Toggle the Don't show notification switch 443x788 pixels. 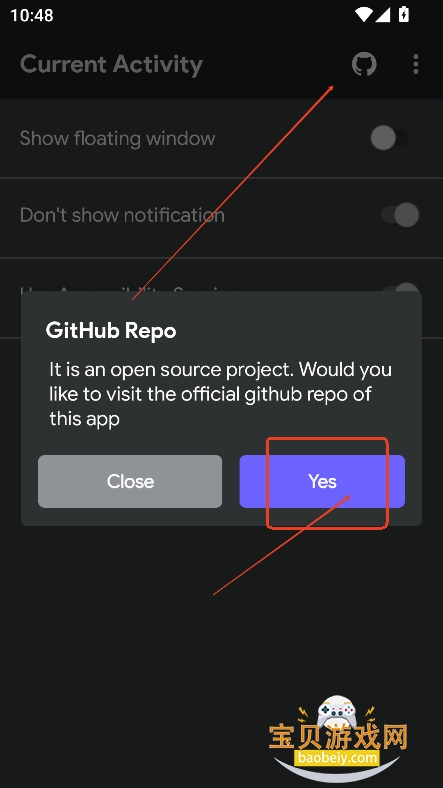click(x=400, y=215)
